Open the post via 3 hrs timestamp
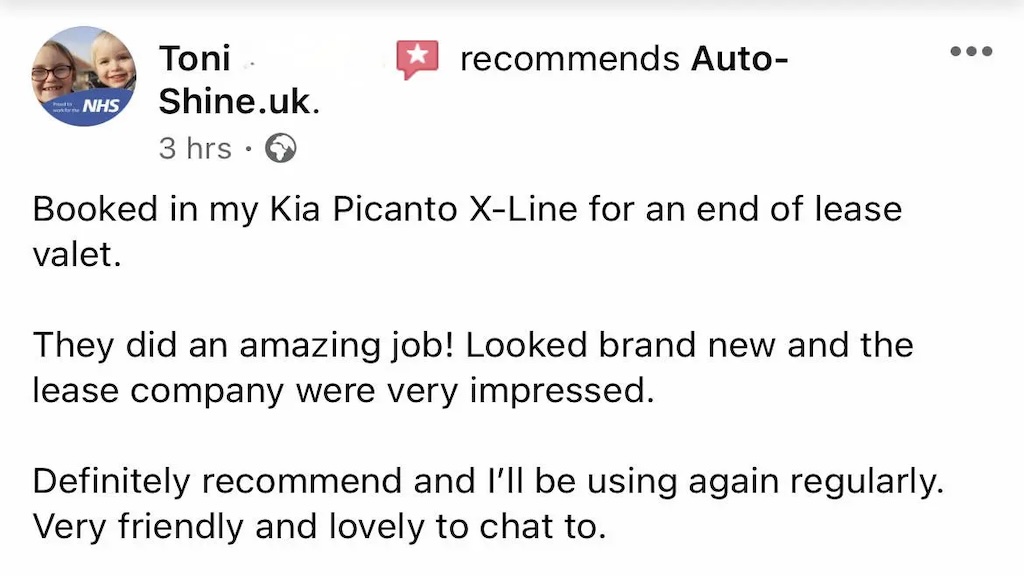 tap(195, 148)
